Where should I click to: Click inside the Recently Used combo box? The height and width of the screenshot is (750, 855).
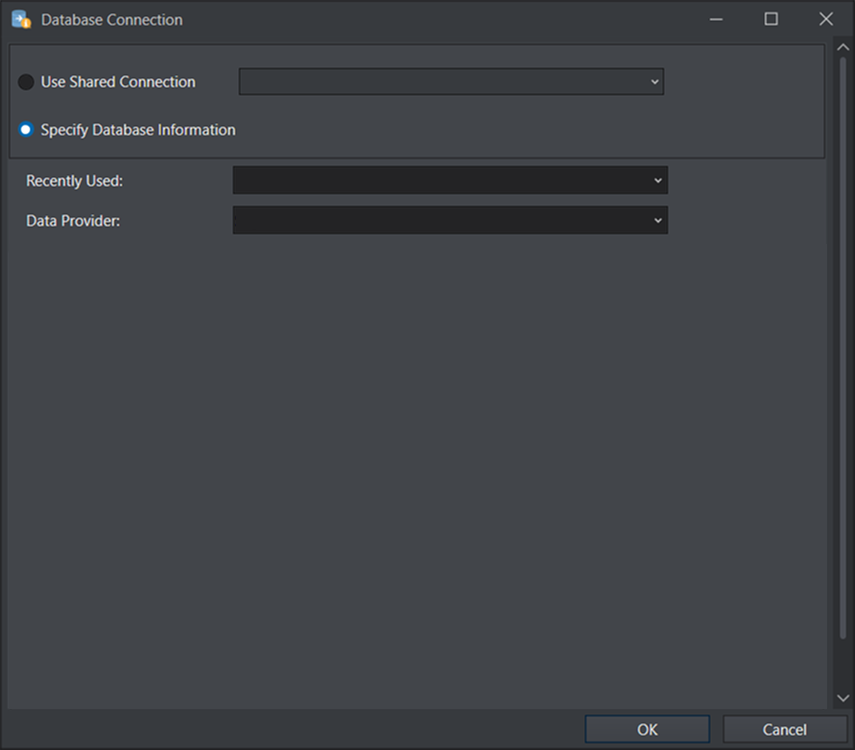coord(440,180)
